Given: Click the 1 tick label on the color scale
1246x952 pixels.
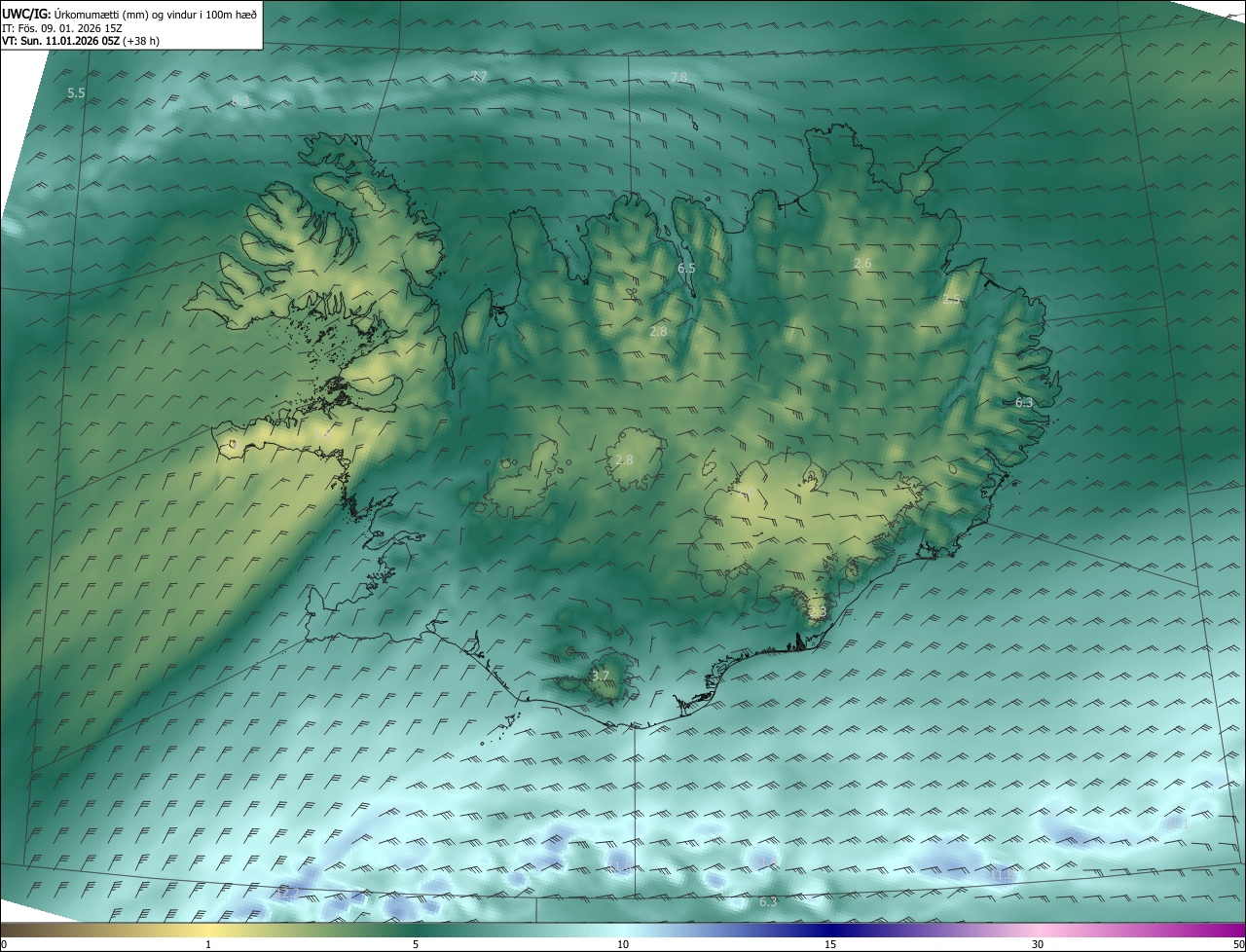Looking at the screenshot, I should (208, 945).
